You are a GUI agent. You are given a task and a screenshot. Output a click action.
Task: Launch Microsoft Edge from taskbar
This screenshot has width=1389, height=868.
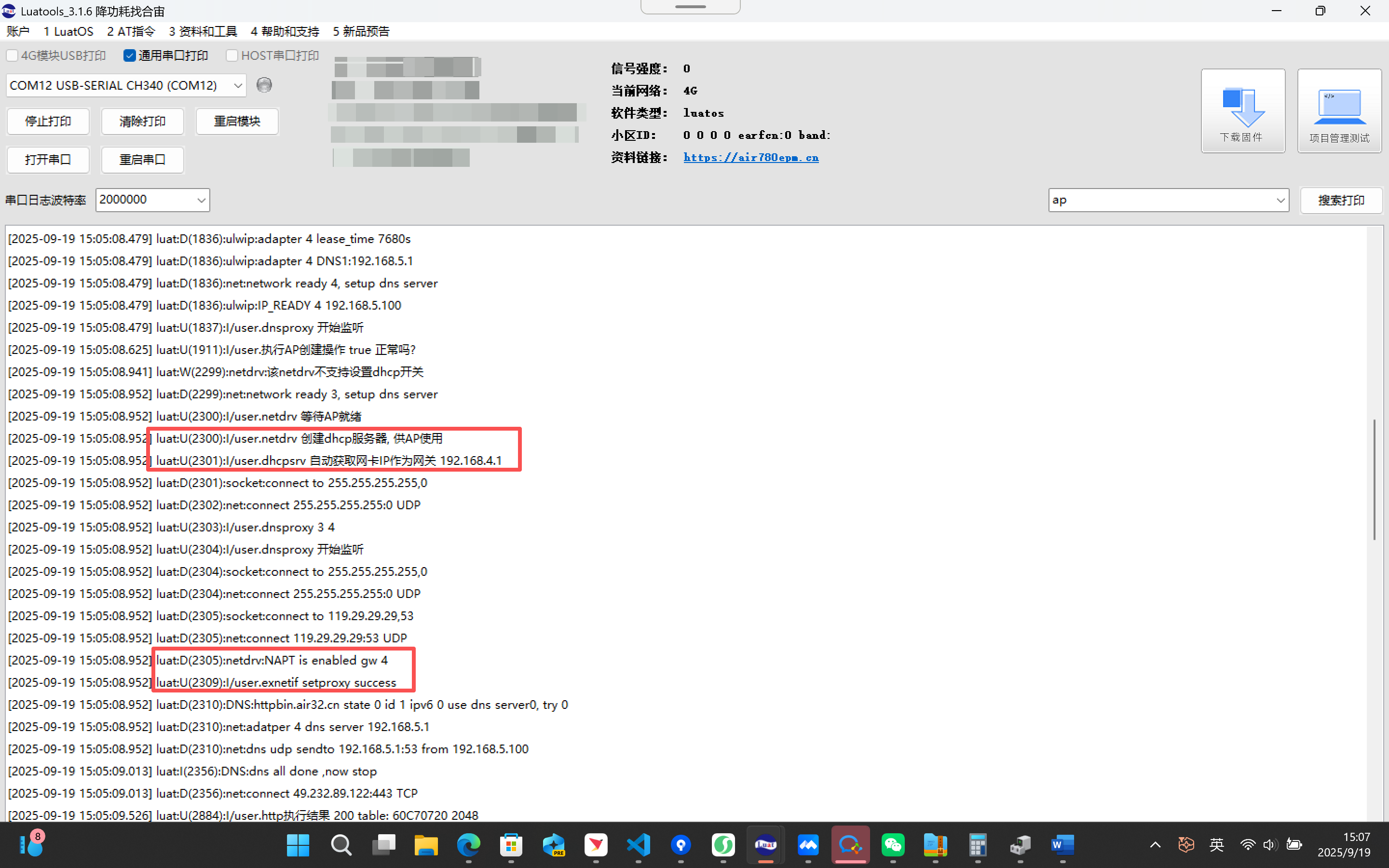pos(468,844)
